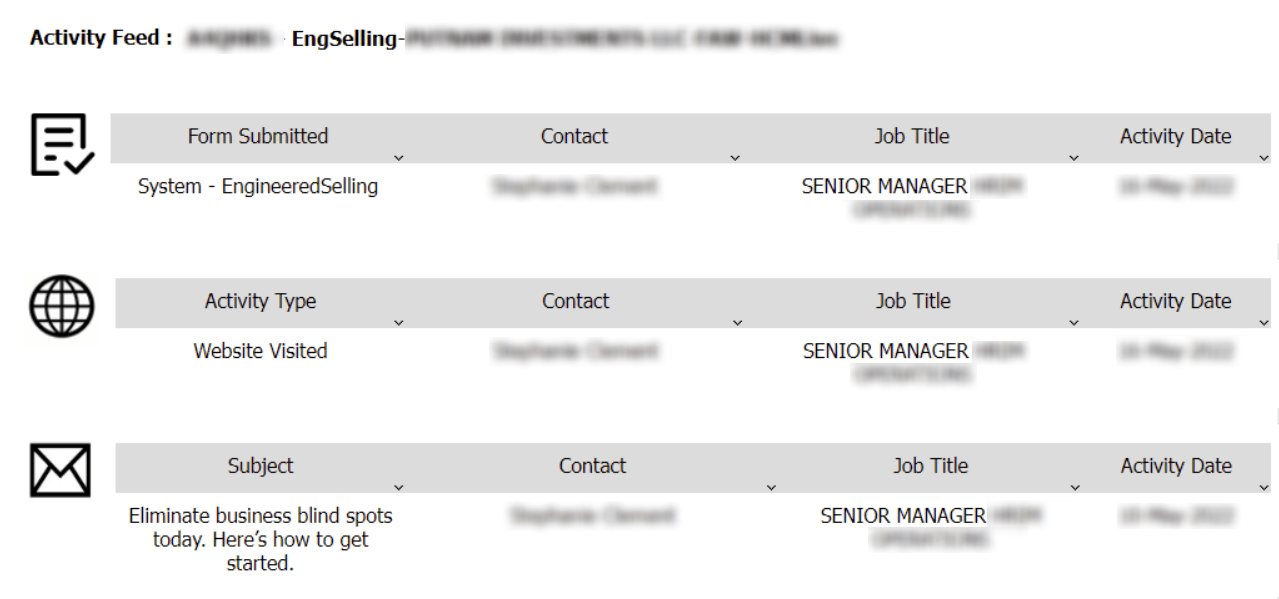Expand the Form Submitted column dropdown arrow
Viewport: 1279px width, 599px height.
point(397,157)
